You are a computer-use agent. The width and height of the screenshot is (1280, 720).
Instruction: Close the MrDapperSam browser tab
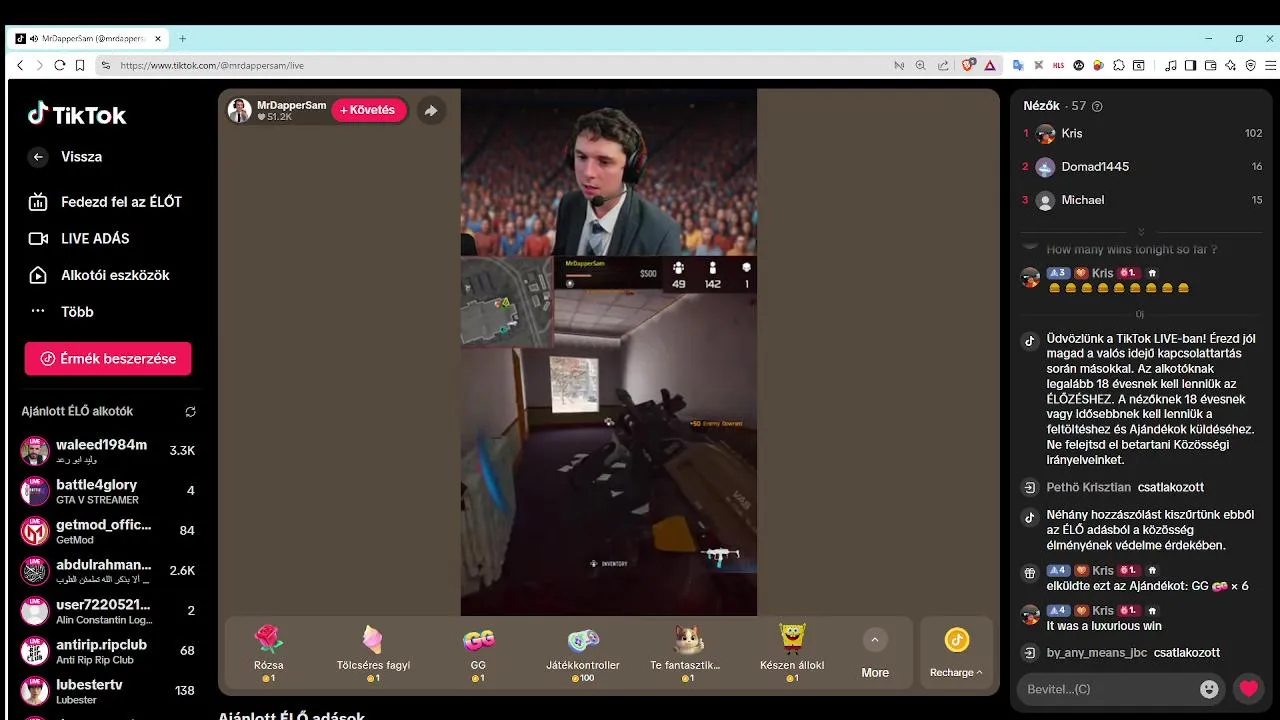click(158, 39)
